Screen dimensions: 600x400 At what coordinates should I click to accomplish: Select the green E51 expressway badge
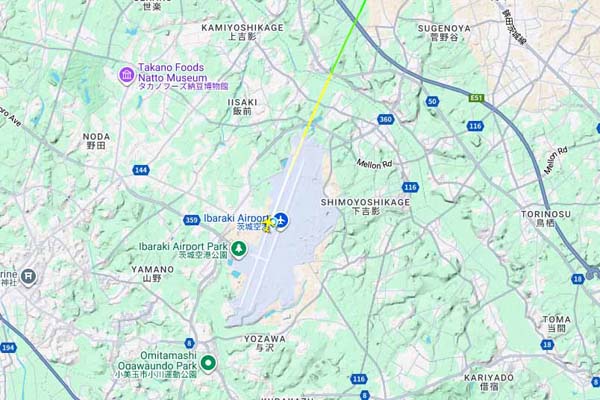pos(476,98)
